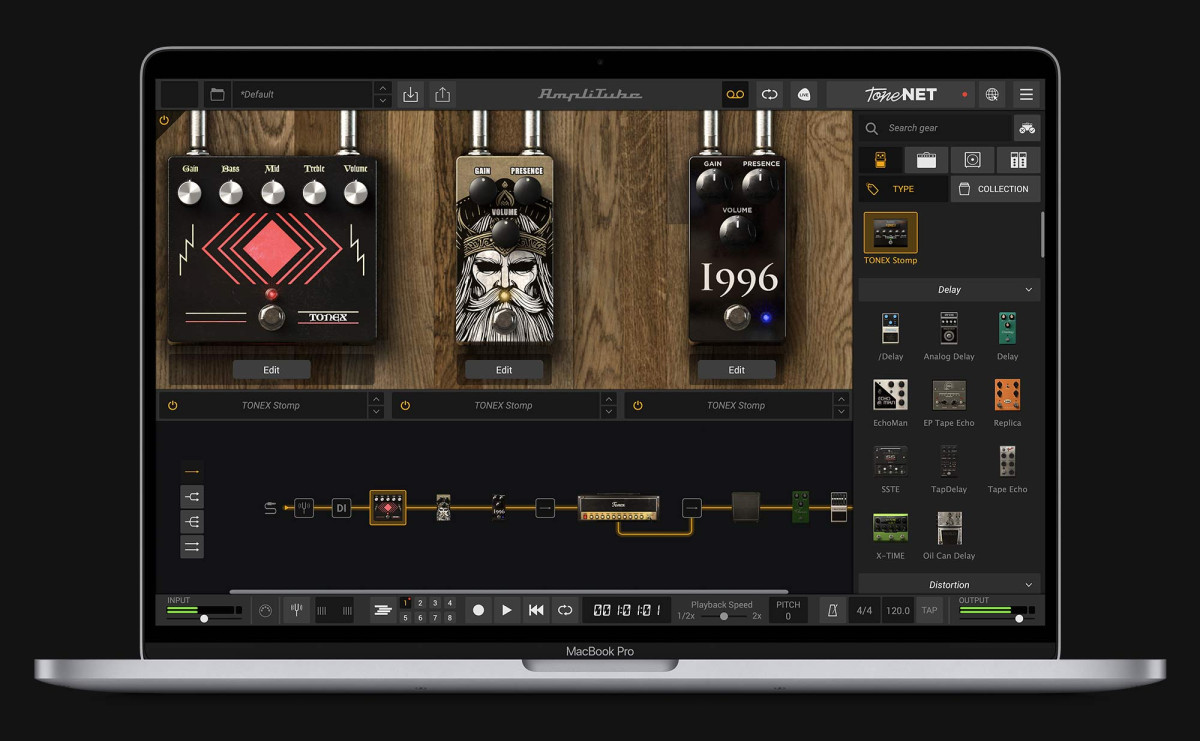The image size is (1200, 741).
Task: Open the tape recorder icon in top bar
Action: pos(735,94)
